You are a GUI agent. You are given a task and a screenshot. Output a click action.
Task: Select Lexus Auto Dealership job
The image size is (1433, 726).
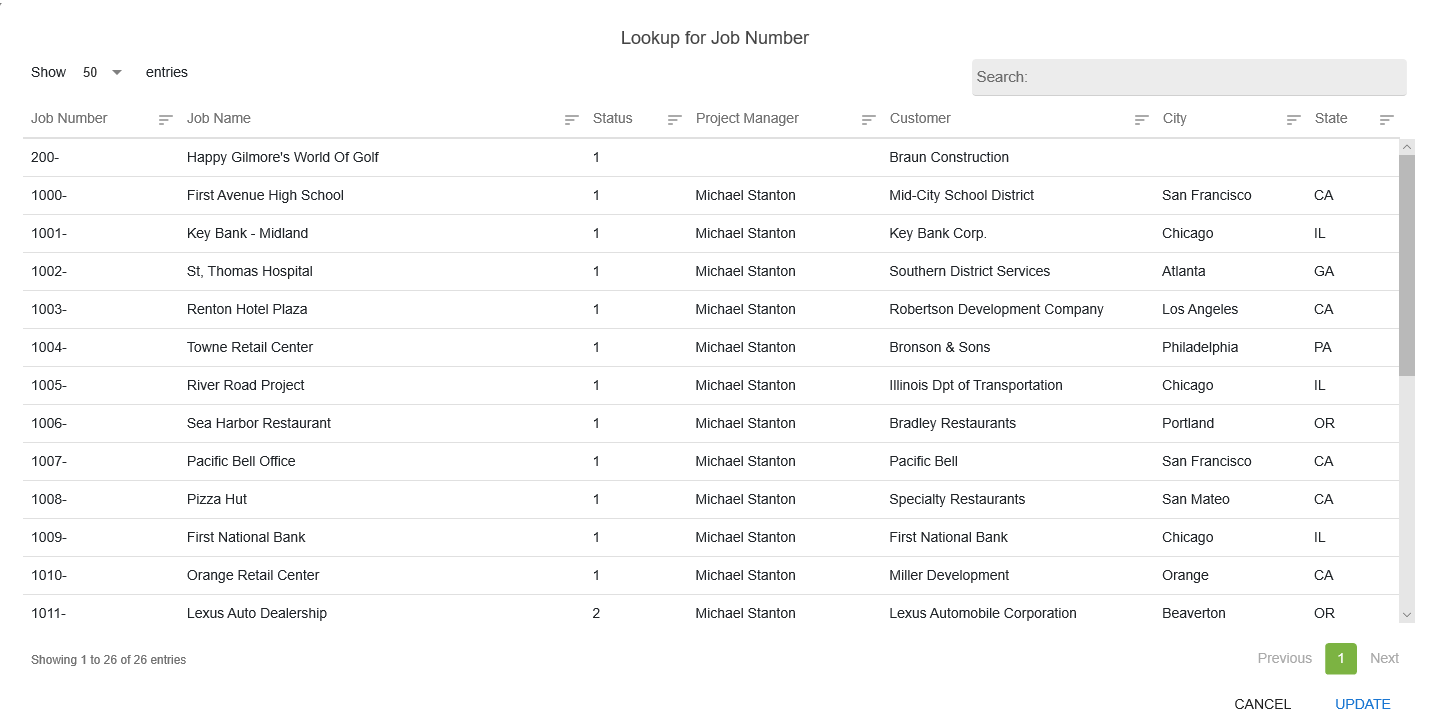point(257,613)
